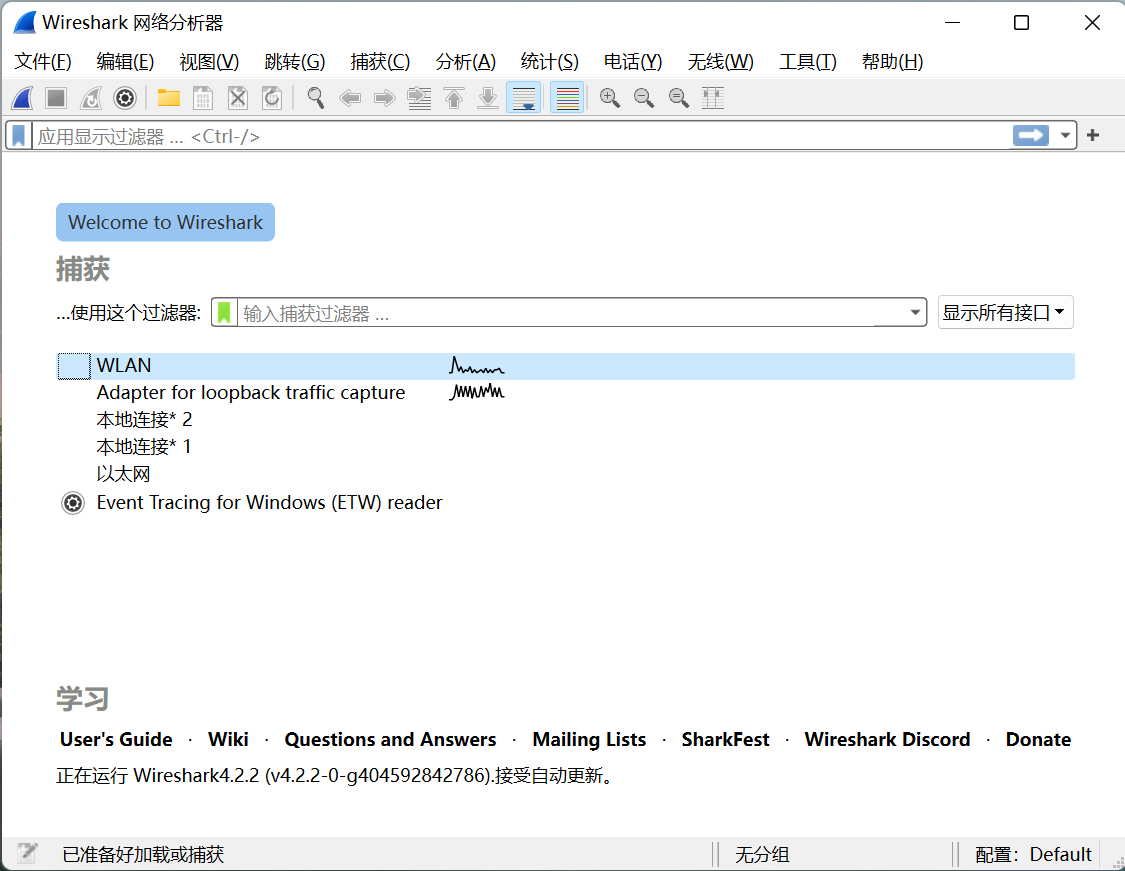Click 已准备好加载或捕获 status text

coord(143,854)
